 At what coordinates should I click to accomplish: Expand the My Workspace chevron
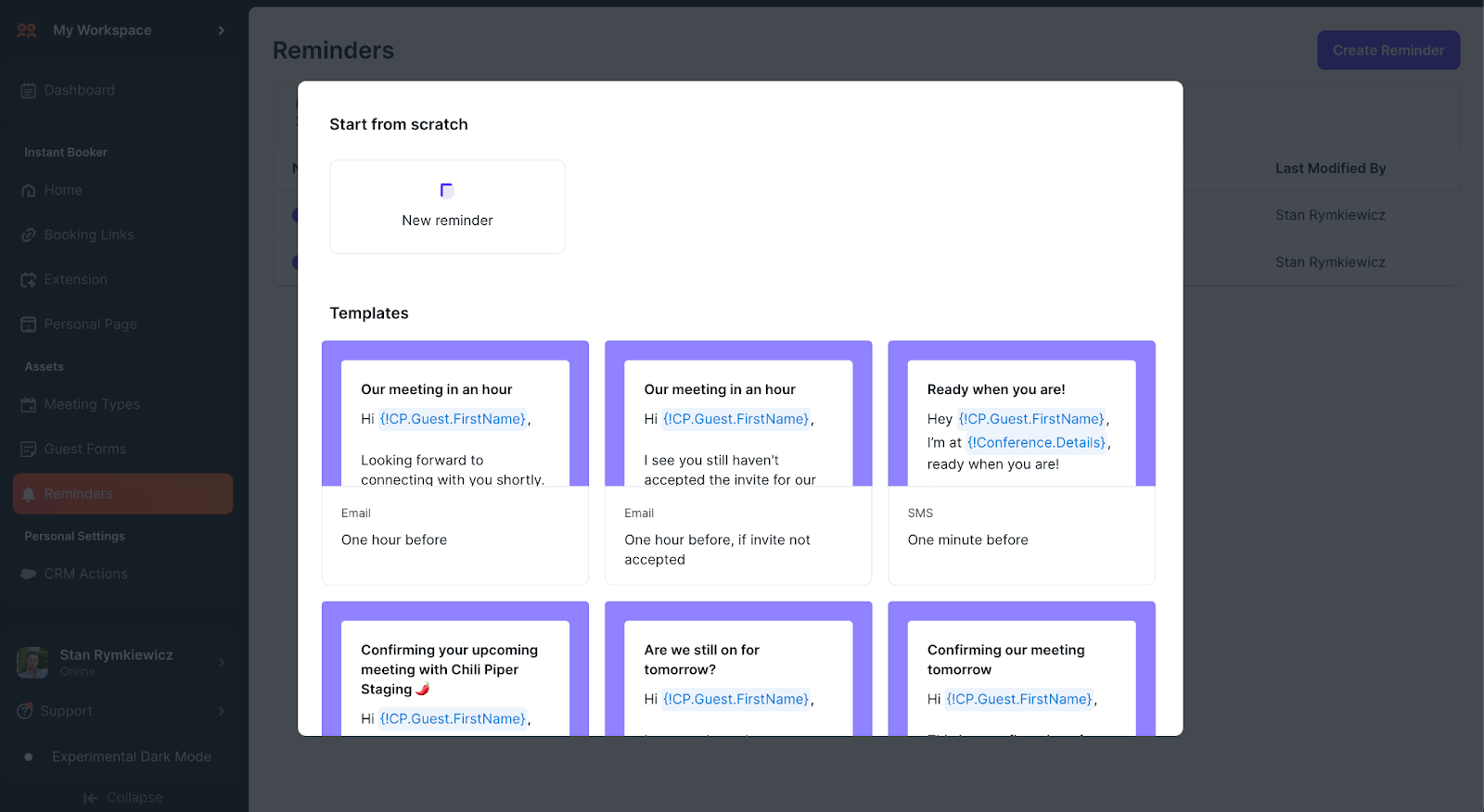coord(221,31)
